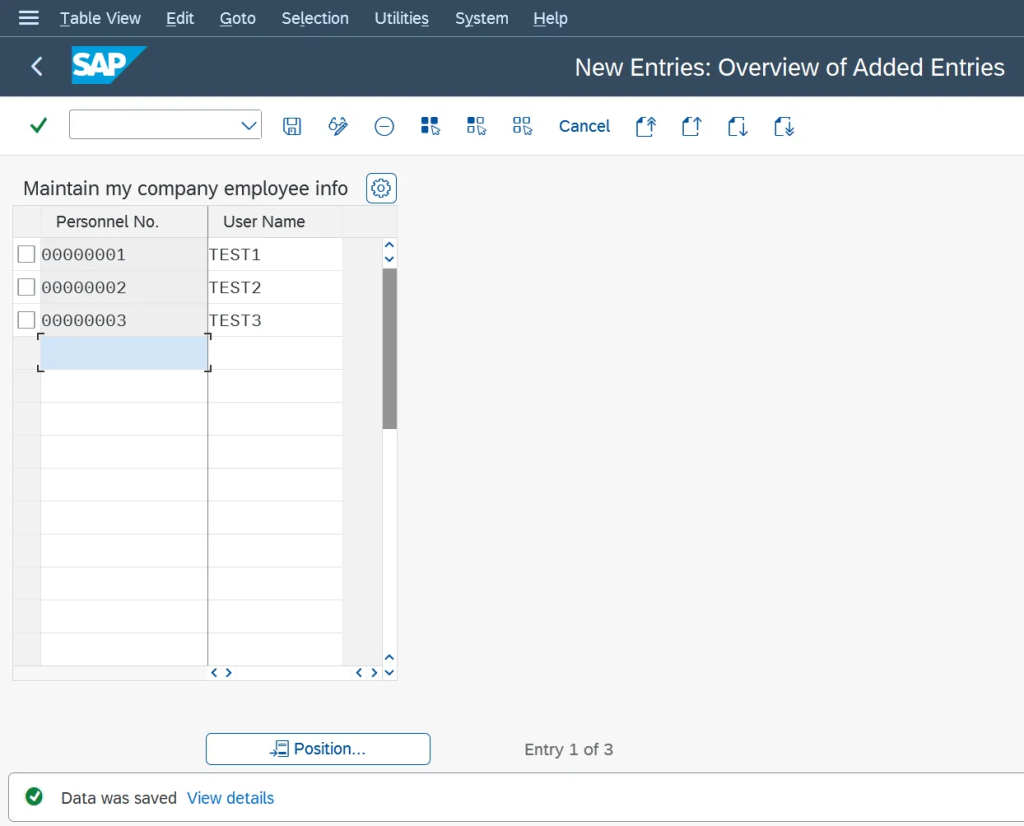Screen dimensions: 1024x826
Task: Select the checkbox for personnel number 00000001
Action: point(26,254)
